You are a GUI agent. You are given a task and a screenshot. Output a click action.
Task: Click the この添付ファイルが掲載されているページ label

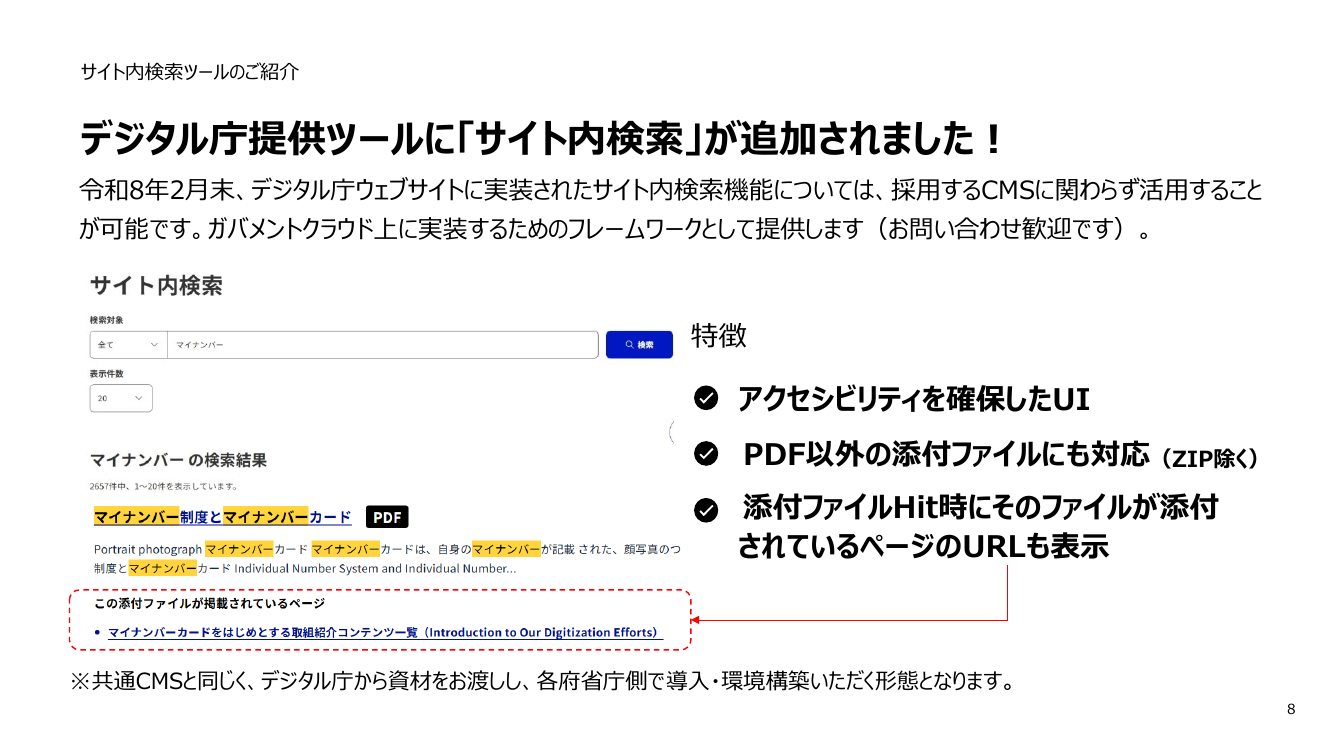tap(209, 604)
